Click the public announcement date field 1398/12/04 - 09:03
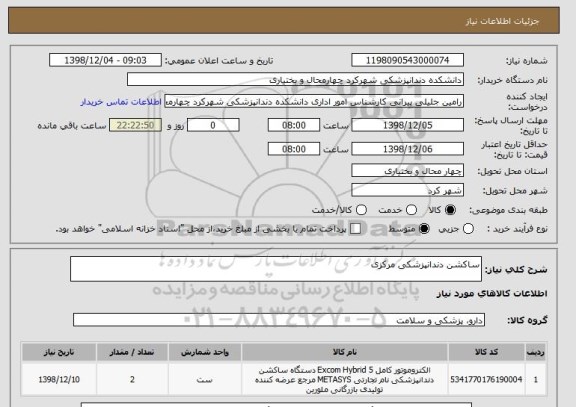The image size is (576, 407). click(105, 60)
